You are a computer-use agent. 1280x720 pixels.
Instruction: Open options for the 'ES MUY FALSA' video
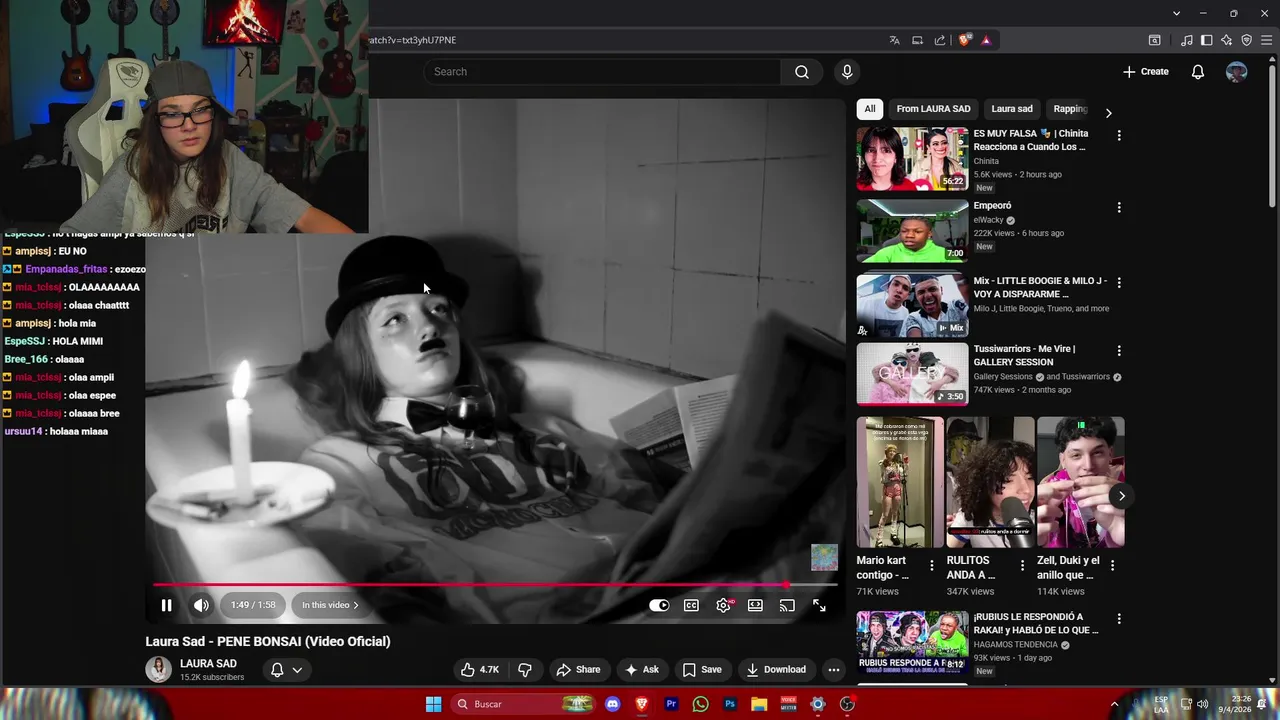(1119, 135)
